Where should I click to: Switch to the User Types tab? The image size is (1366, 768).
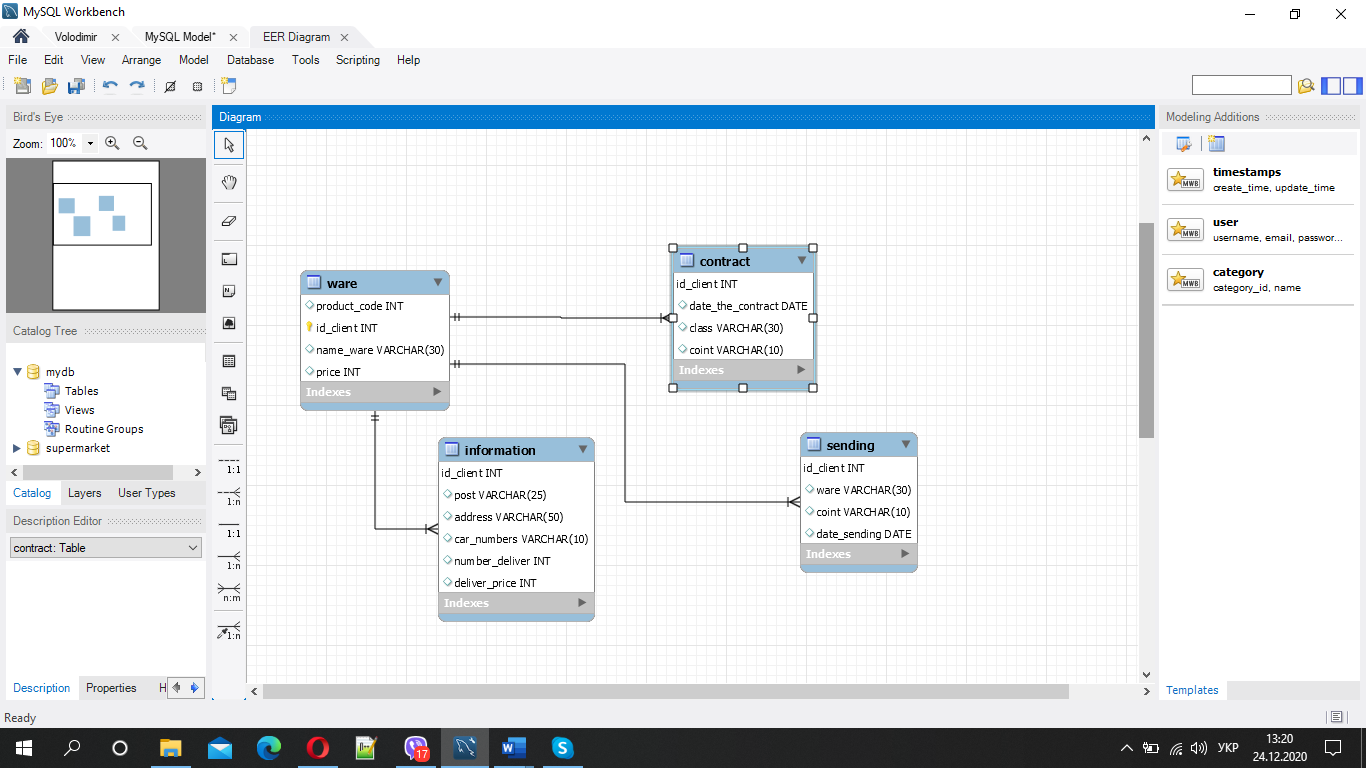pyautogui.click(x=147, y=493)
